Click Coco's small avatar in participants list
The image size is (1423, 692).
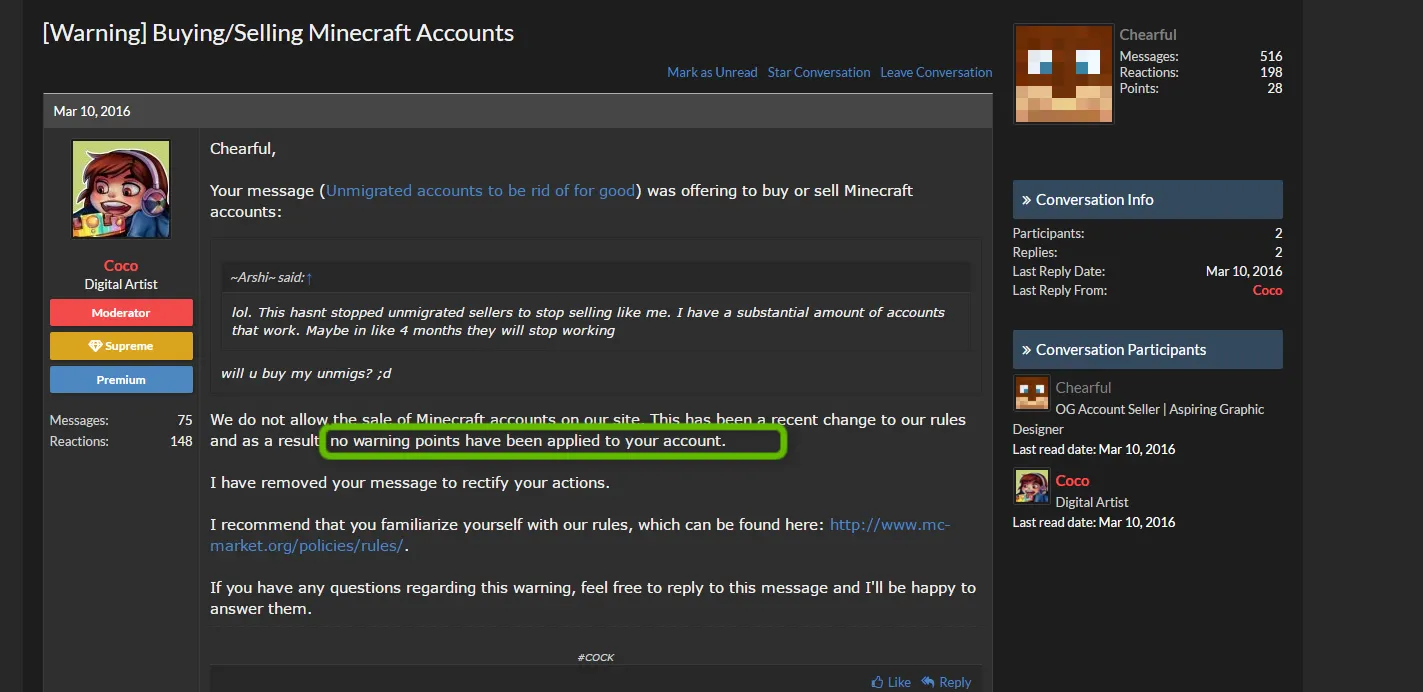(x=1031, y=486)
